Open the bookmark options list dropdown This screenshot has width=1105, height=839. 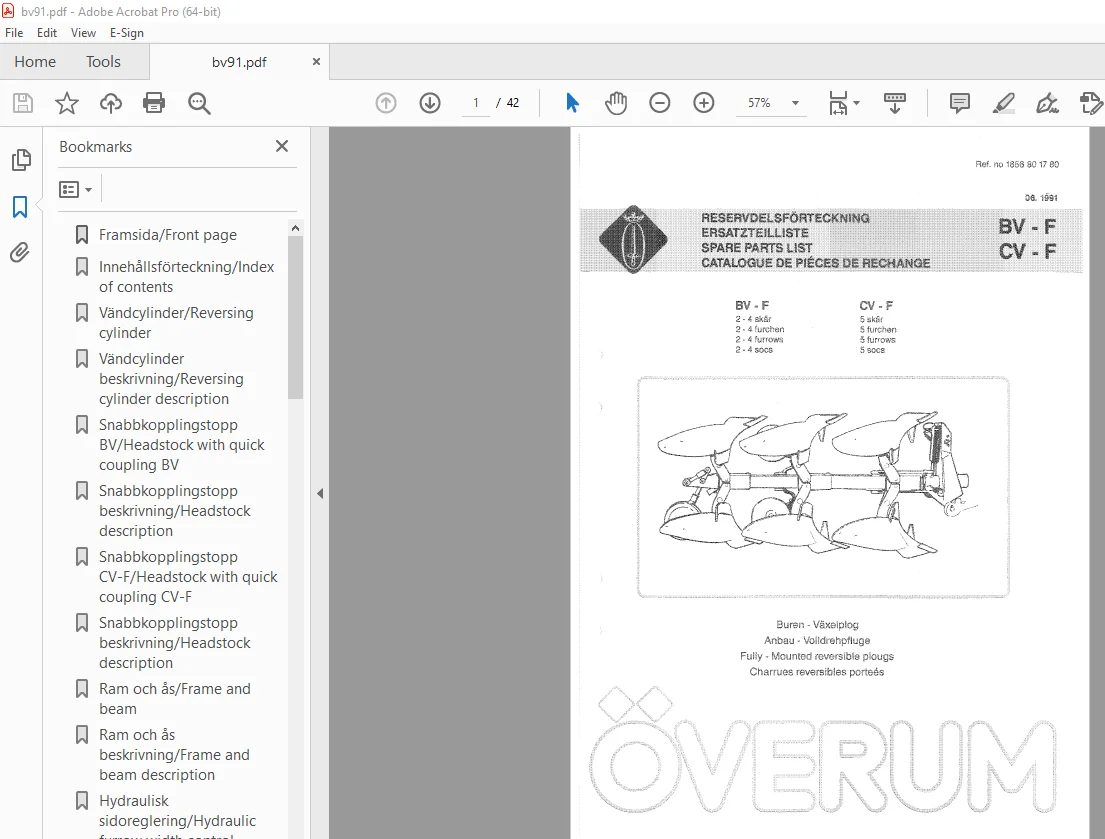point(75,189)
